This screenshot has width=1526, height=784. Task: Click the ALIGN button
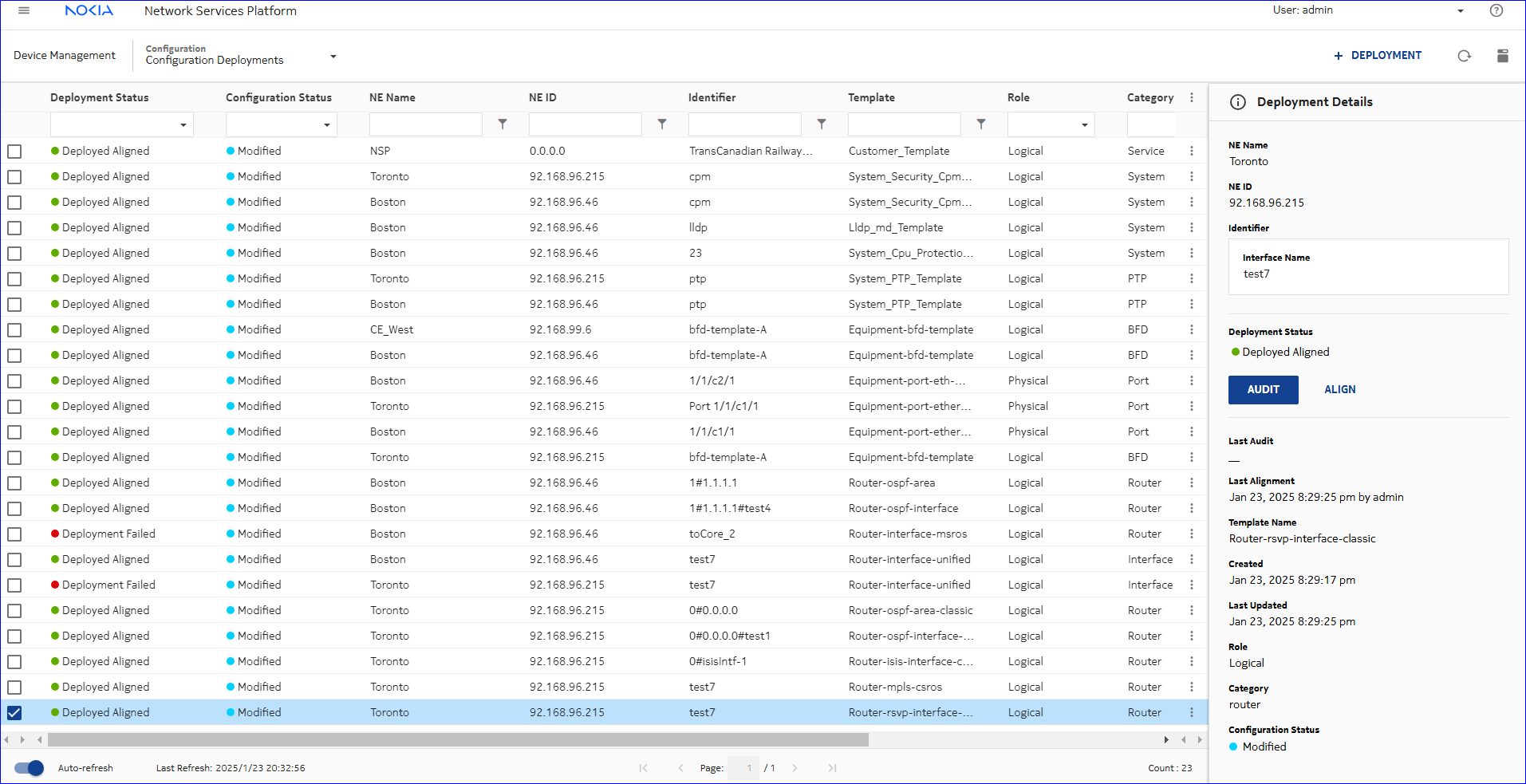pos(1339,390)
